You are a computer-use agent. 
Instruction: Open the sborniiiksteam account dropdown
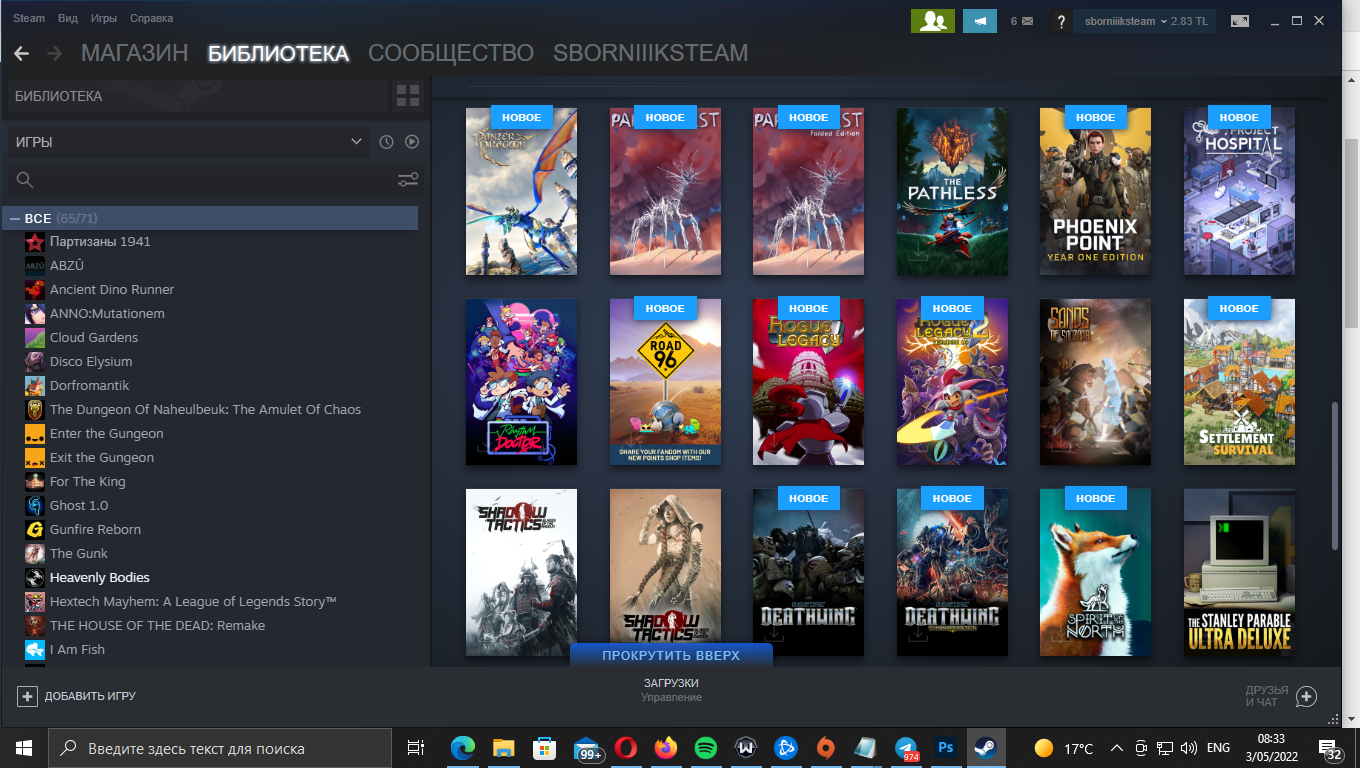tap(1144, 21)
